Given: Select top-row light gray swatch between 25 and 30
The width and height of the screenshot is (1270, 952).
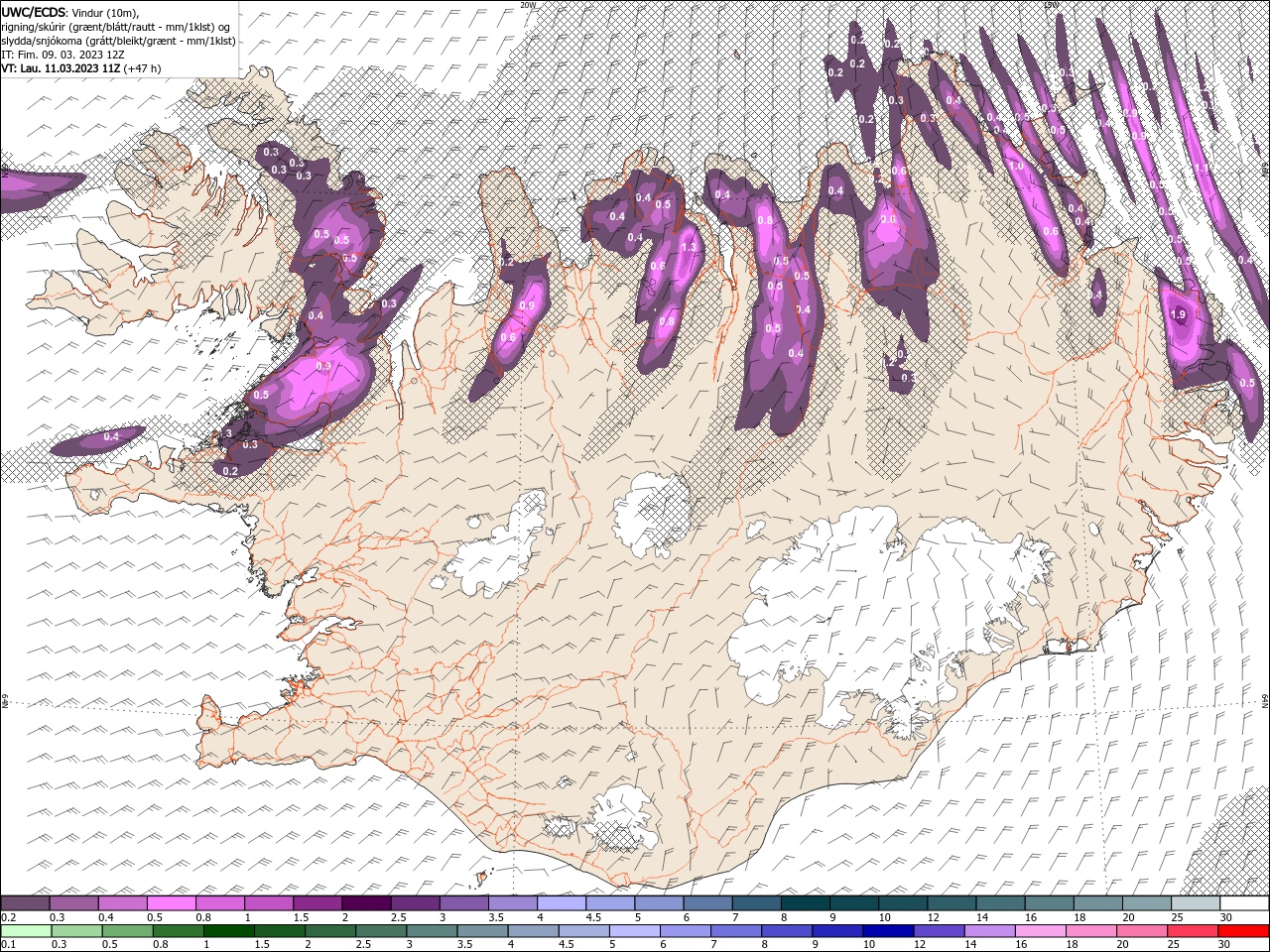Looking at the screenshot, I should (1194, 903).
